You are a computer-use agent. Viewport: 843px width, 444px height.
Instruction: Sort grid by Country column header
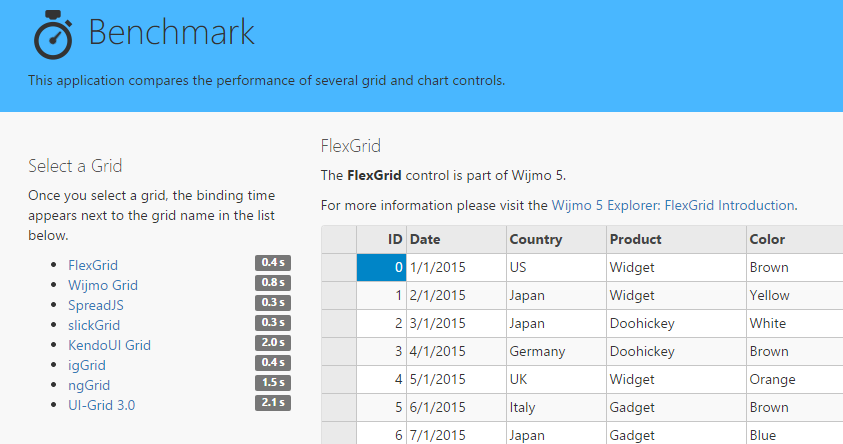point(556,239)
